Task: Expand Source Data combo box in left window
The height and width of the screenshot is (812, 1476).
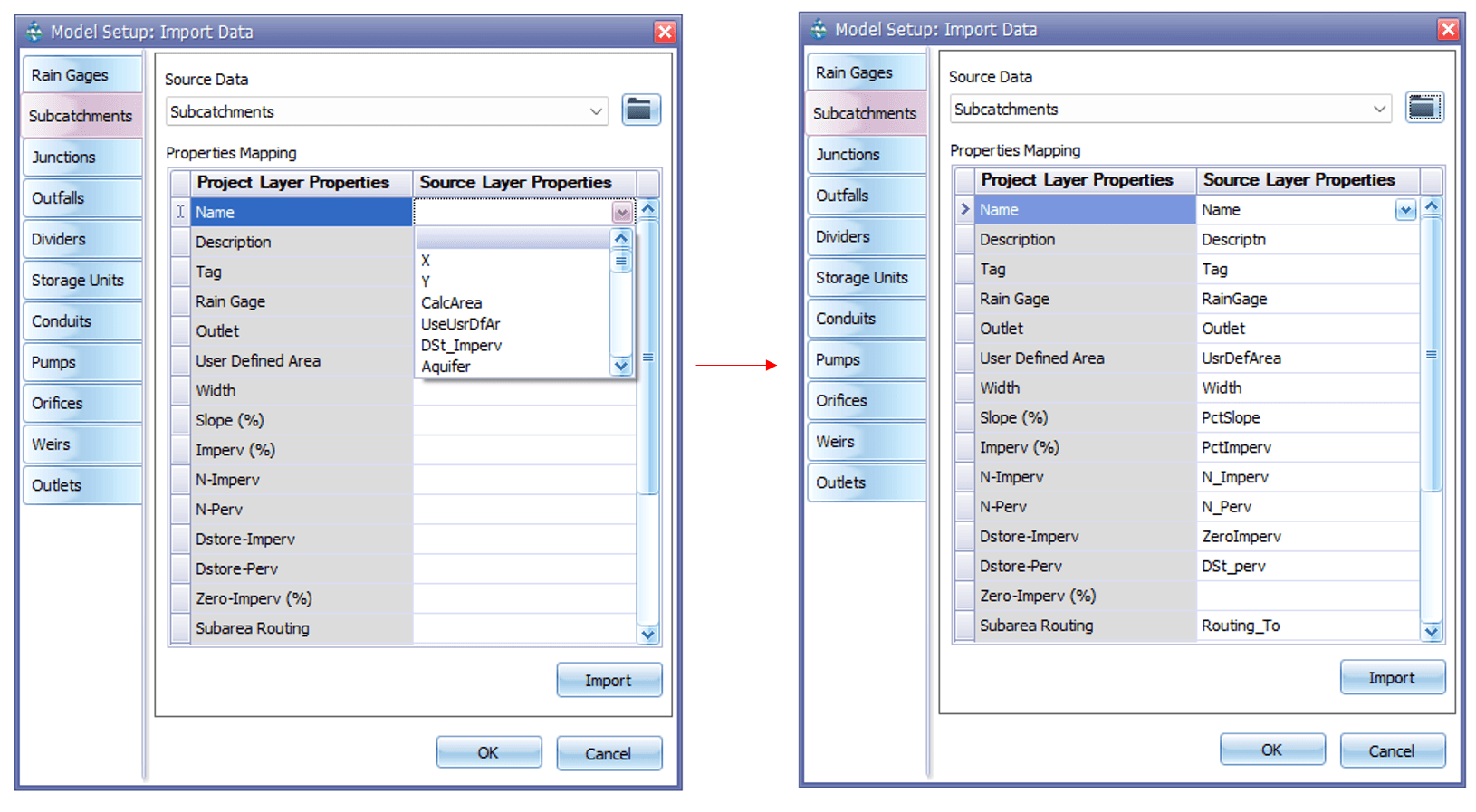Action: (x=596, y=111)
